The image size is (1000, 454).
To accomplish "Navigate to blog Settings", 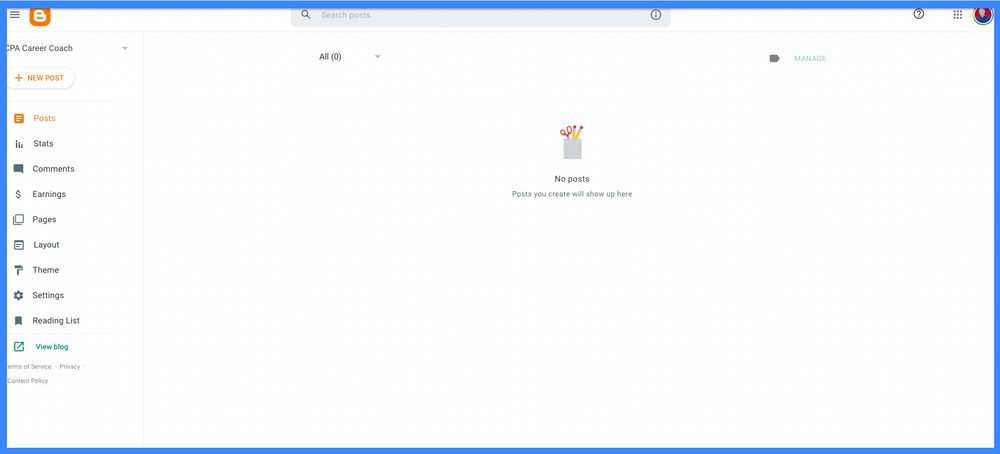I will 48,295.
